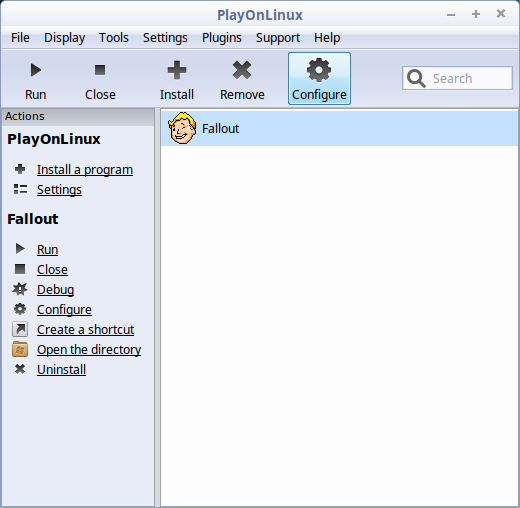Open the sidebar Settings link
The height and width of the screenshot is (508, 520).
click(x=59, y=190)
